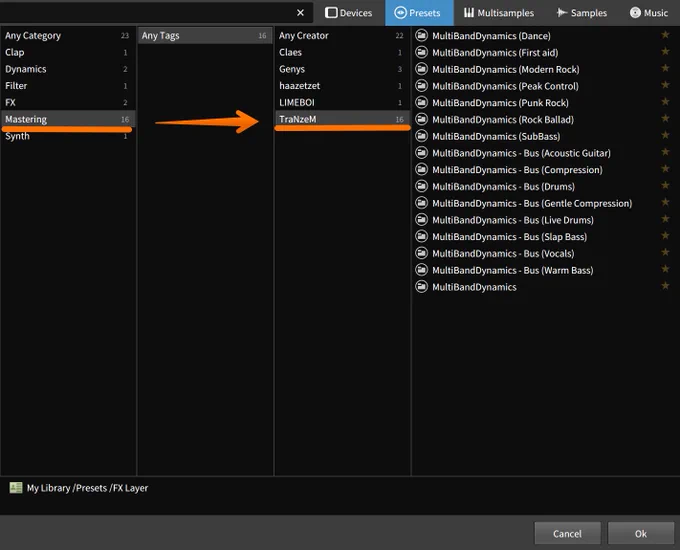Star the plain MultiBandDynamics preset
680x550 pixels.
(665, 286)
